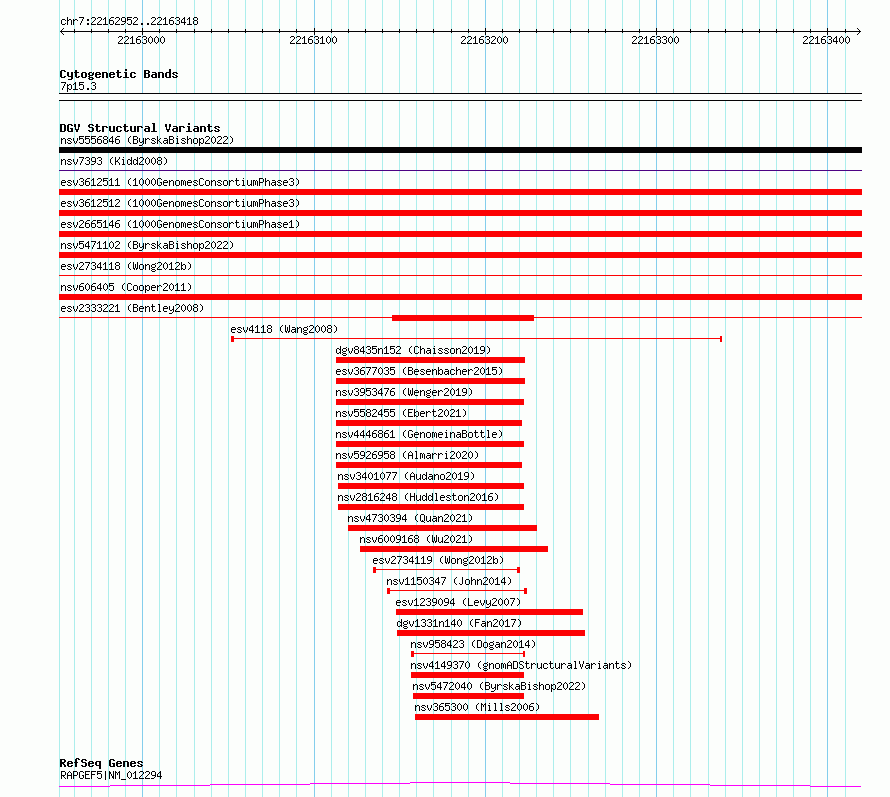Click the DGV Structural Variants track heading
Screen dimensions: 890x797
(140, 128)
